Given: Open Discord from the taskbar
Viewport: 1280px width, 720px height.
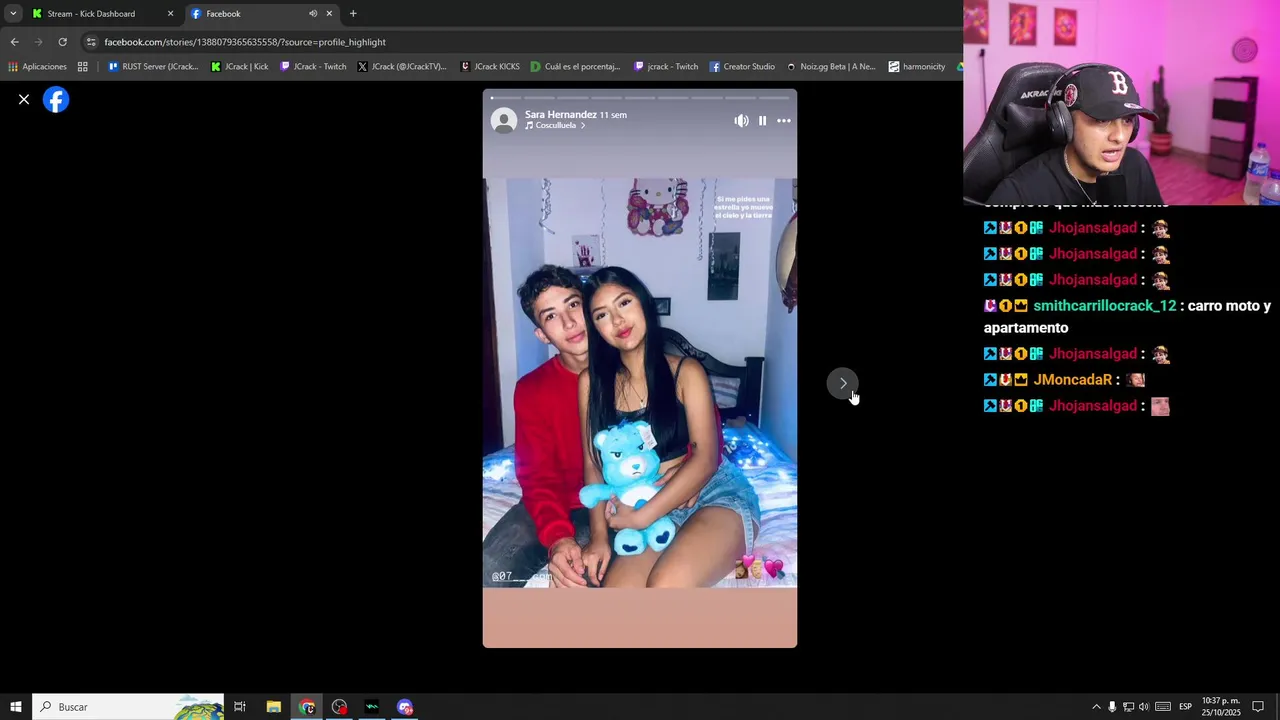Looking at the screenshot, I should (x=405, y=707).
